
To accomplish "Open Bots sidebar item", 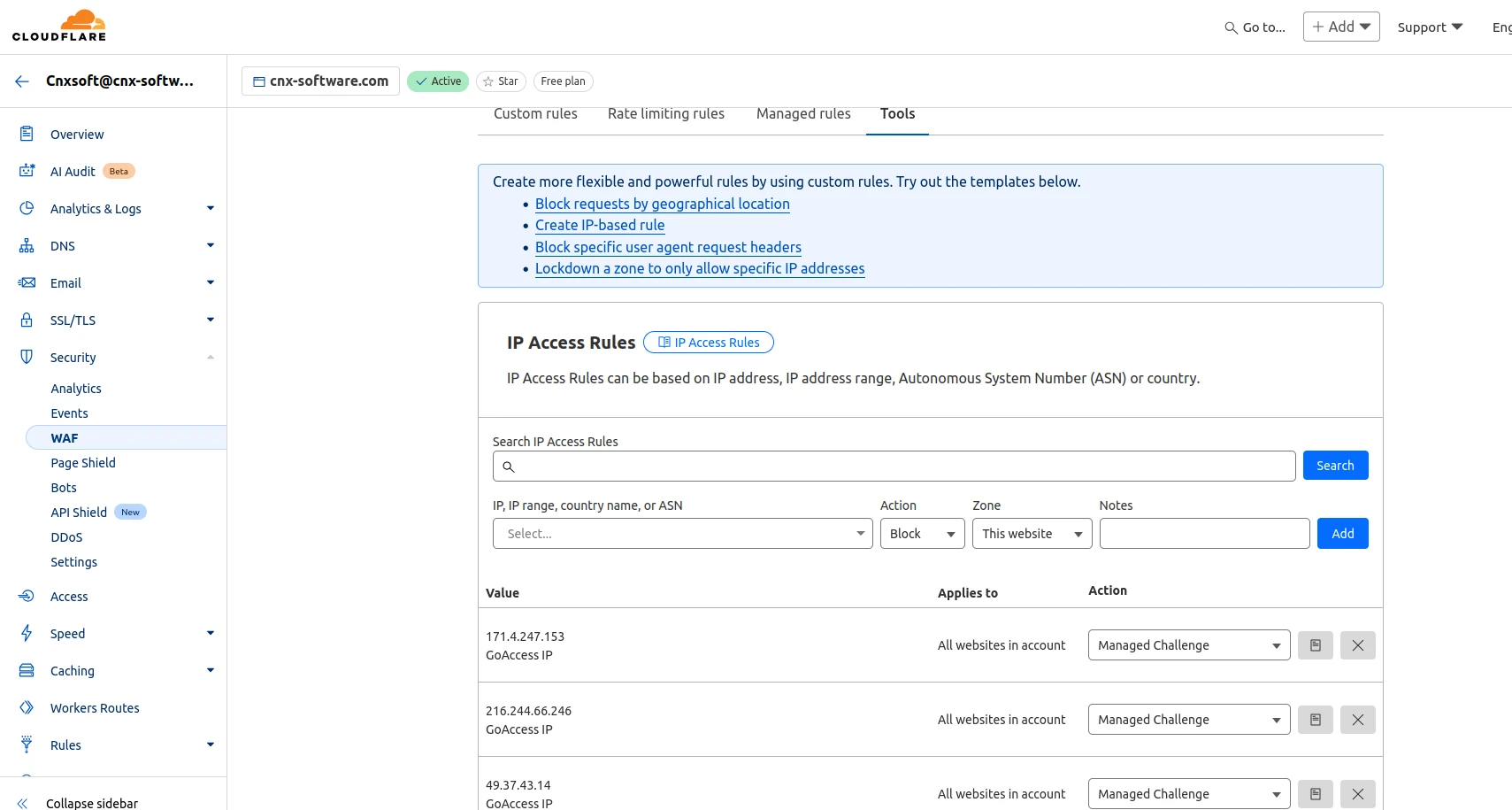I will pos(64,488).
